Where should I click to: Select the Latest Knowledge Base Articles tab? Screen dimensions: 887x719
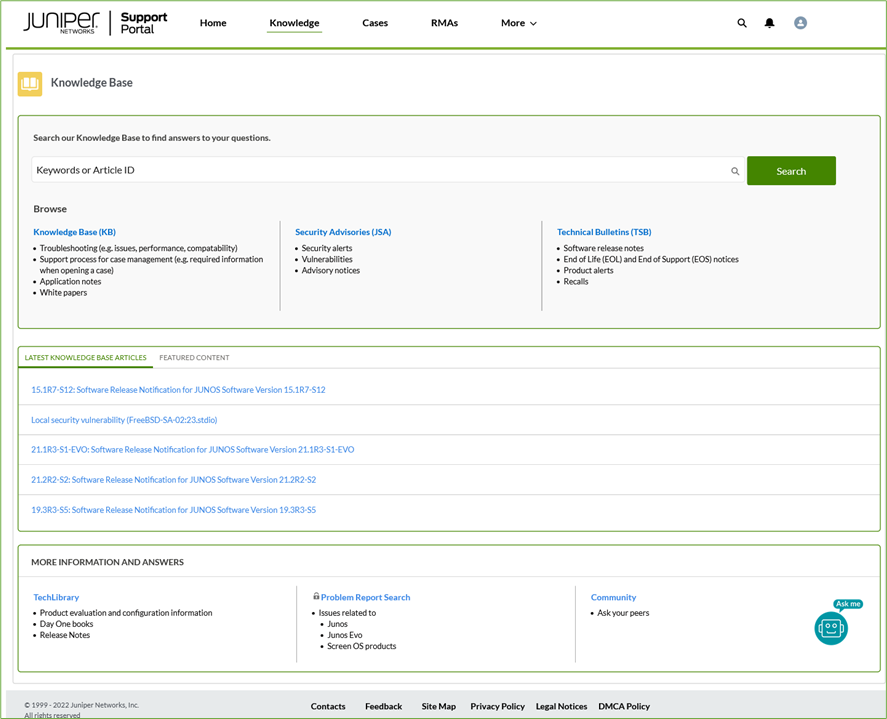tap(85, 357)
